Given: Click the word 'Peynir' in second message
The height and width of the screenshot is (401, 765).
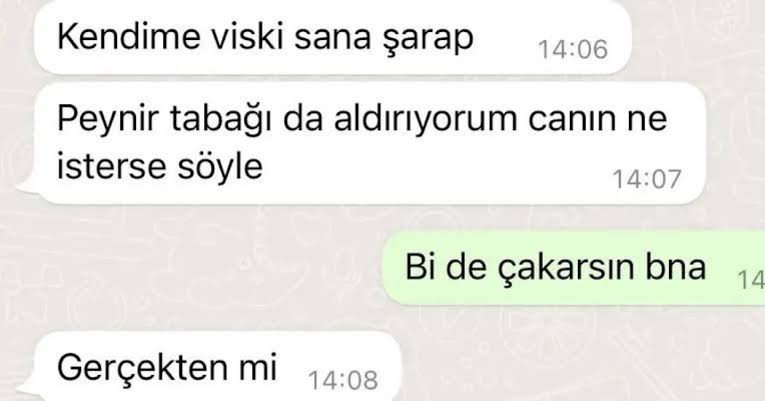Looking at the screenshot, I should point(108,120).
